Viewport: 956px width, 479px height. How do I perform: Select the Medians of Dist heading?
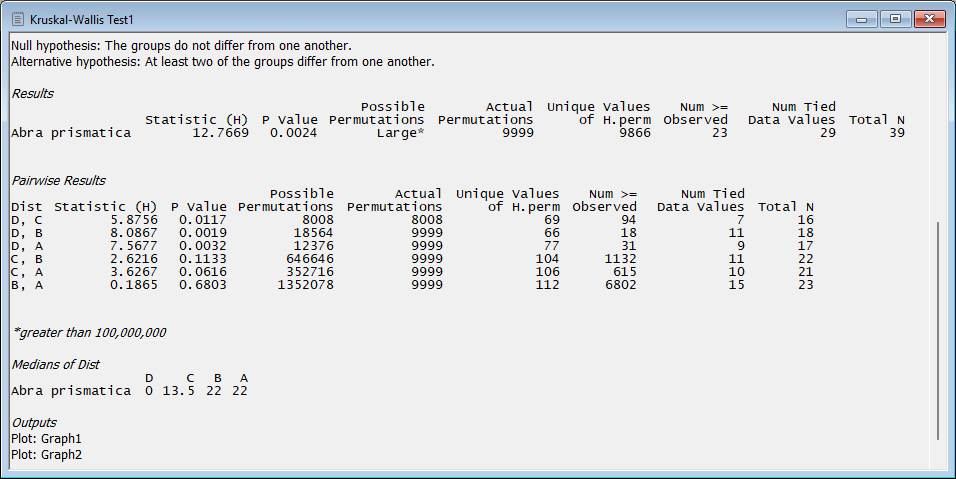pos(55,365)
